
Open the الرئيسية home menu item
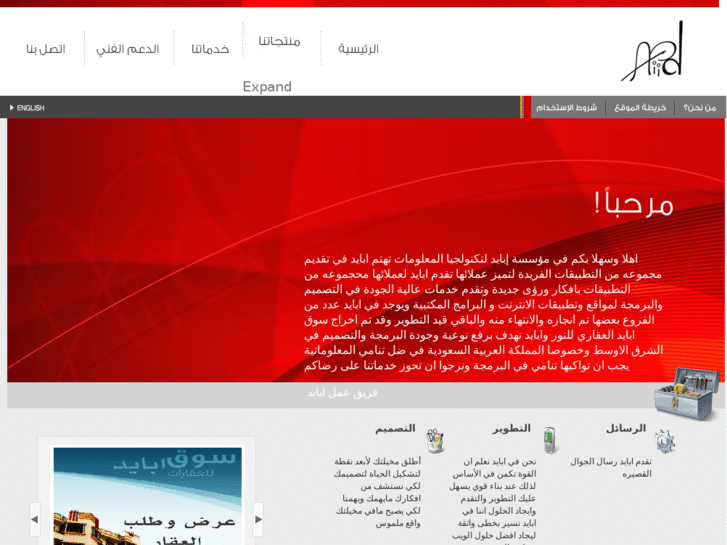tap(358, 49)
